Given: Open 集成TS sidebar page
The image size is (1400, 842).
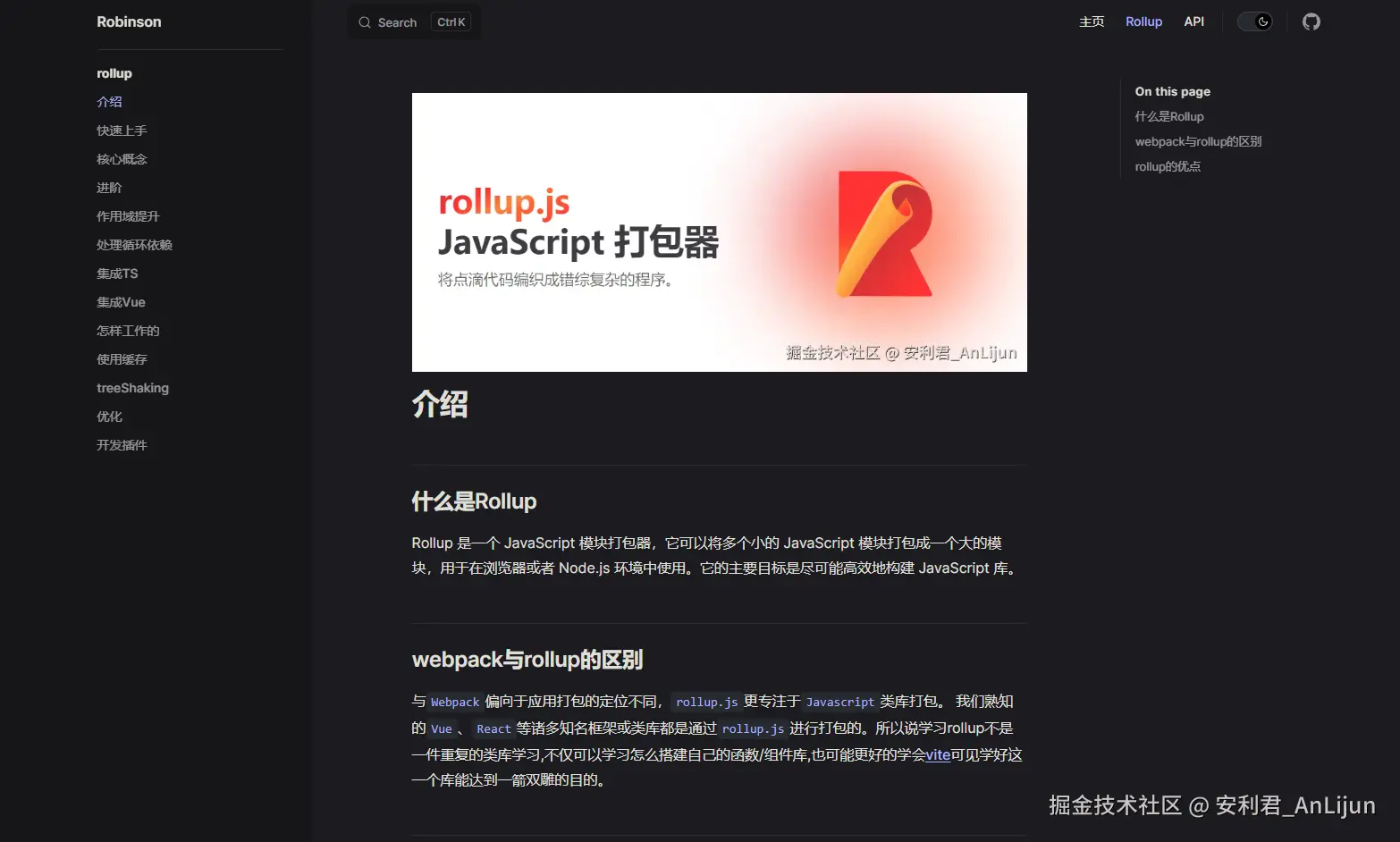Looking at the screenshot, I should click(x=117, y=274).
